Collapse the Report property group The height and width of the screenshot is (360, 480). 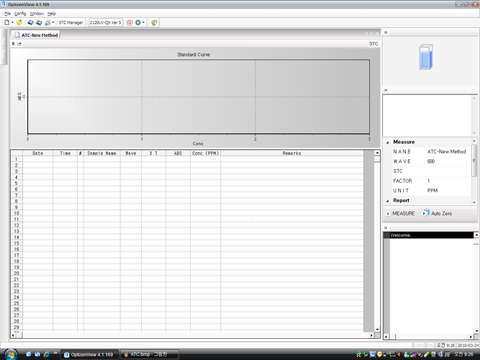click(388, 201)
